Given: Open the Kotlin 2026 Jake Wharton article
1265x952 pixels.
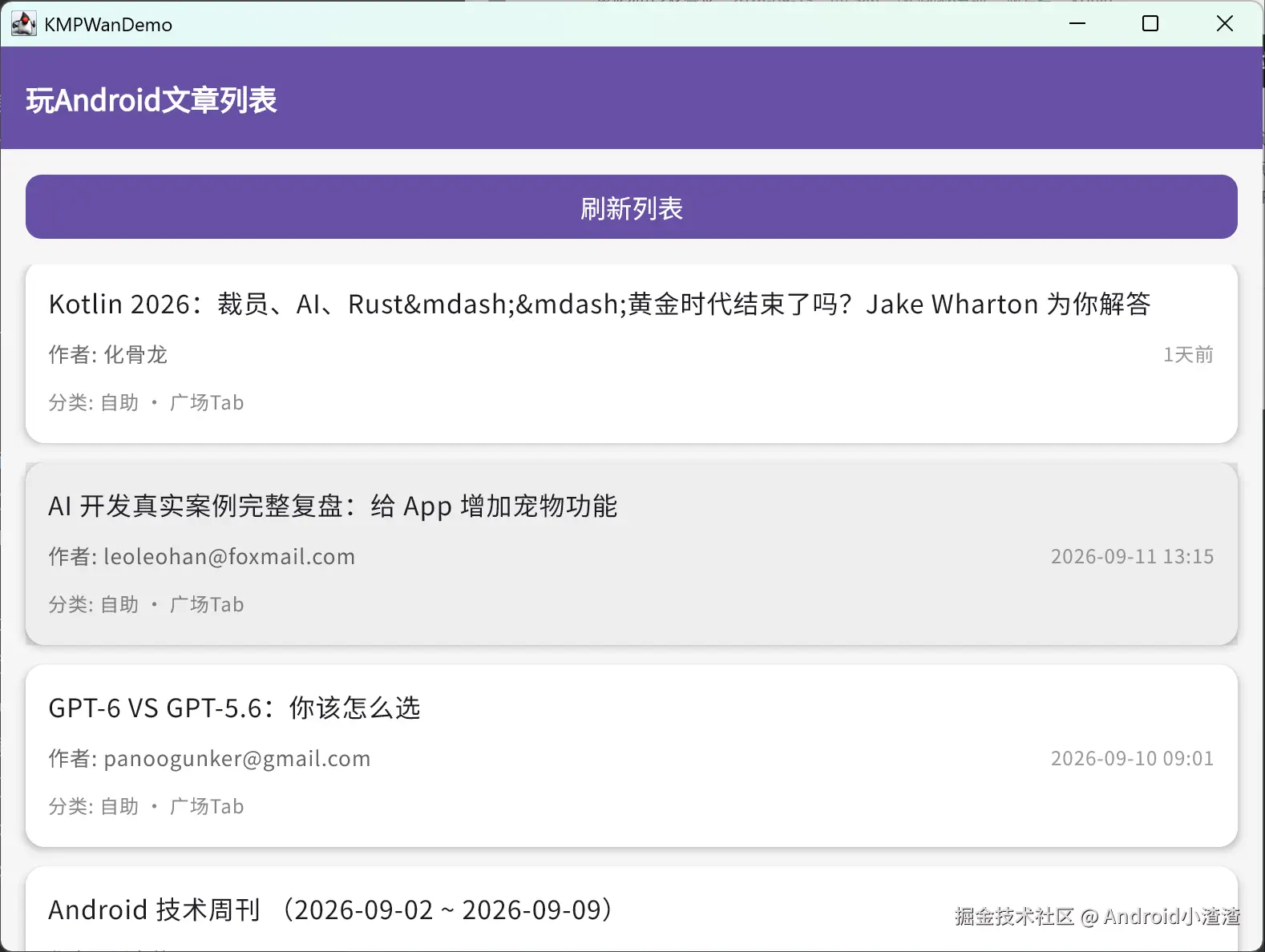Looking at the screenshot, I should point(632,353).
